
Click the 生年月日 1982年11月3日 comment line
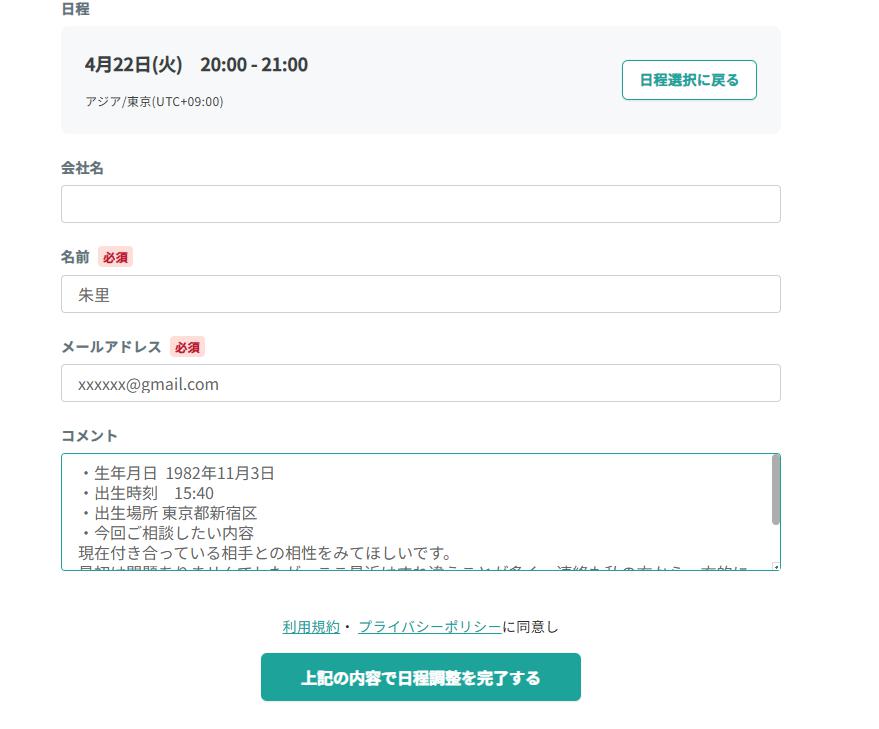177,473
